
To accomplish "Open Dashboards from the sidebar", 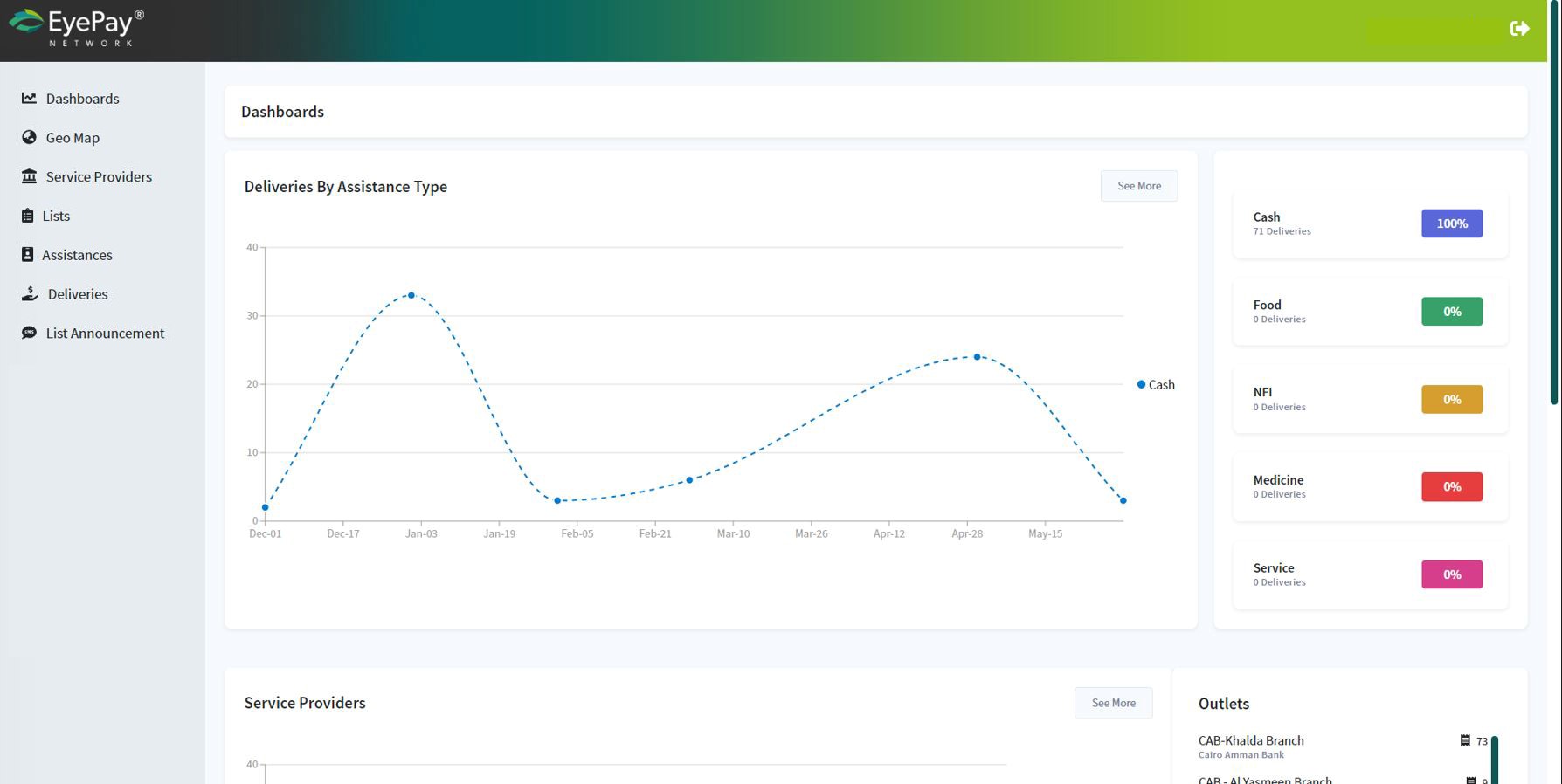I will point(82,99).
